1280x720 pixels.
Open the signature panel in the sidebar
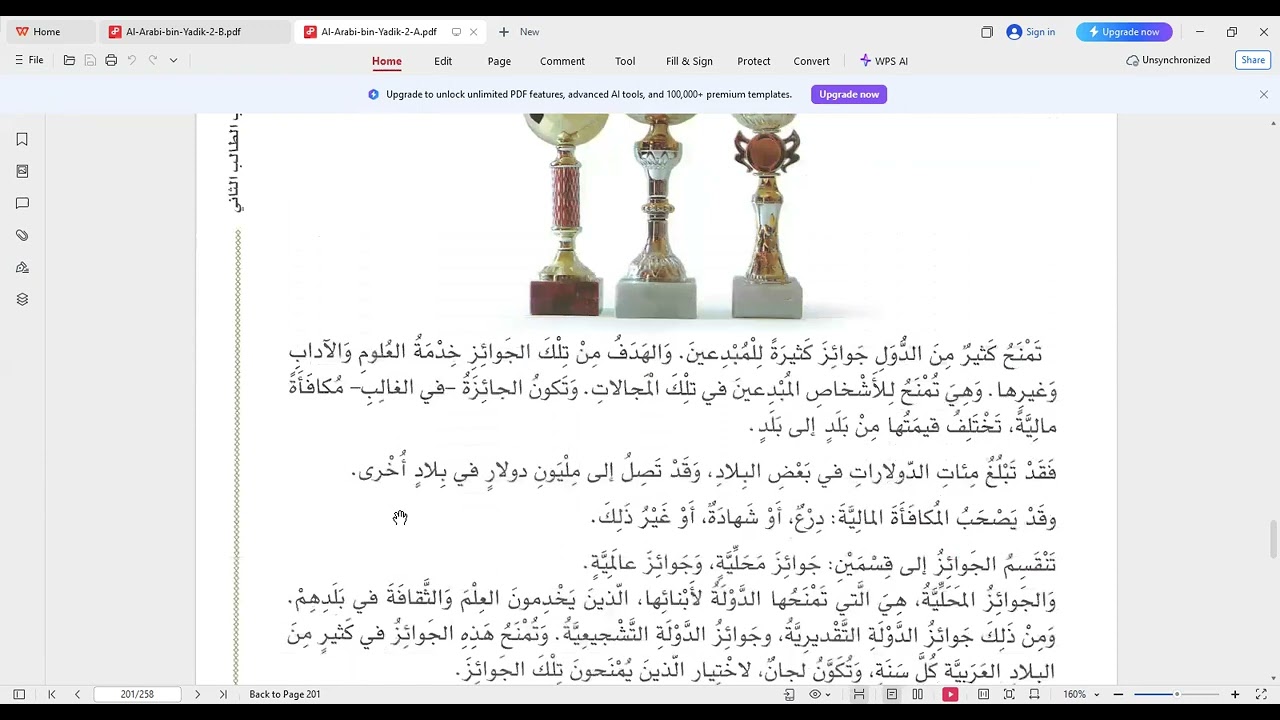tap(22, 268)
